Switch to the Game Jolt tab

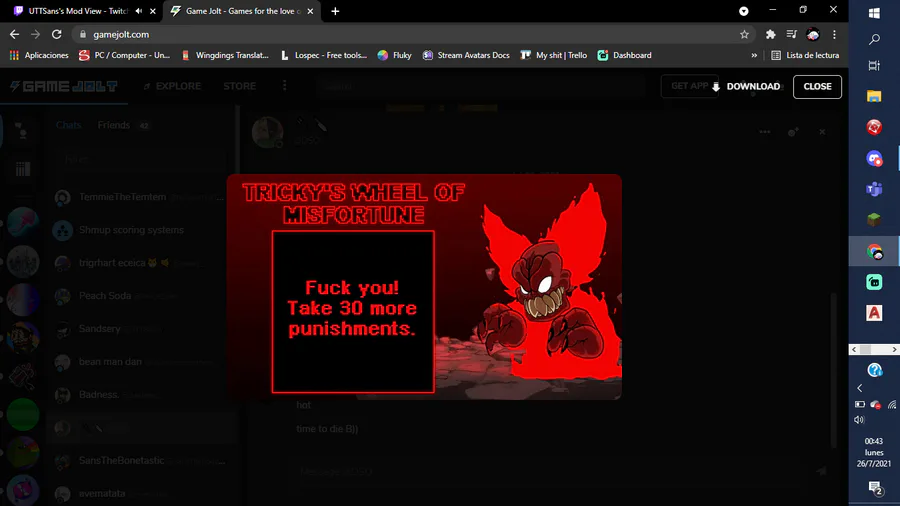[242, 11]
